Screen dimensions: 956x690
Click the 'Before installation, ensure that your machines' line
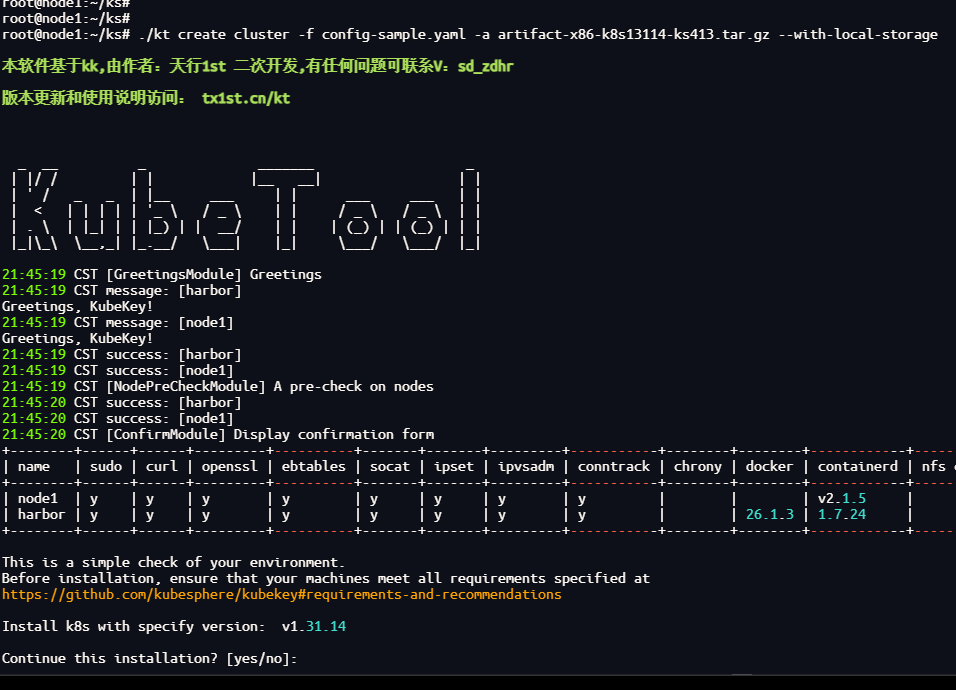pyautogui.click(x=326, y=578)
